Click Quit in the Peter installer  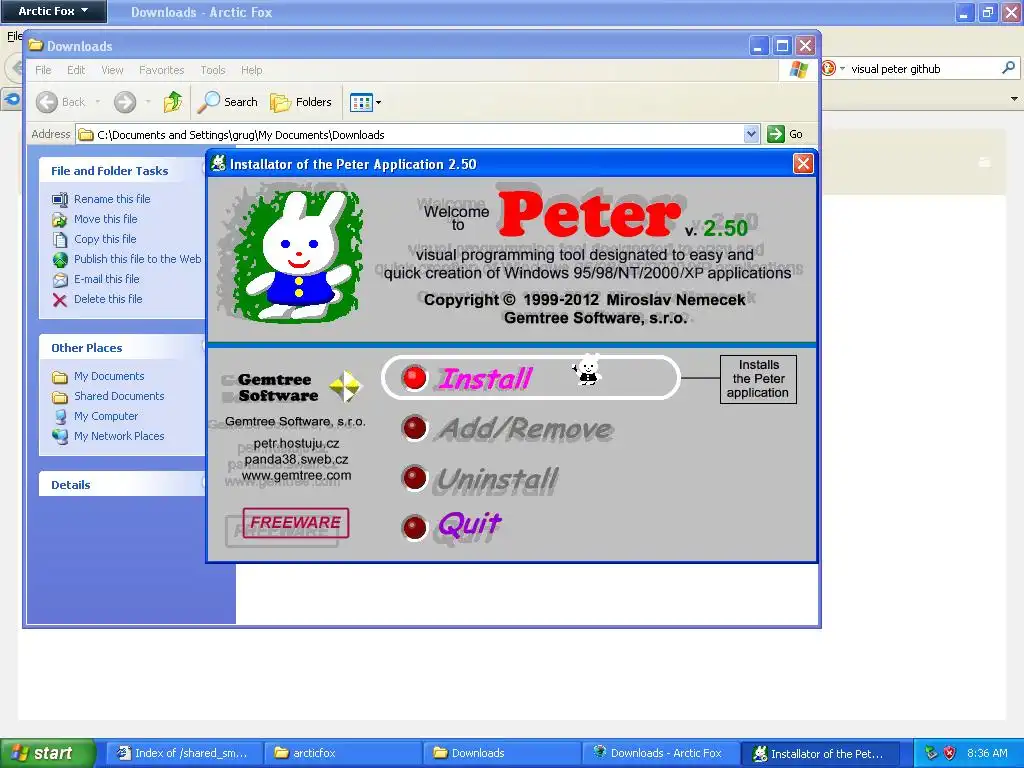click(469, 525)
